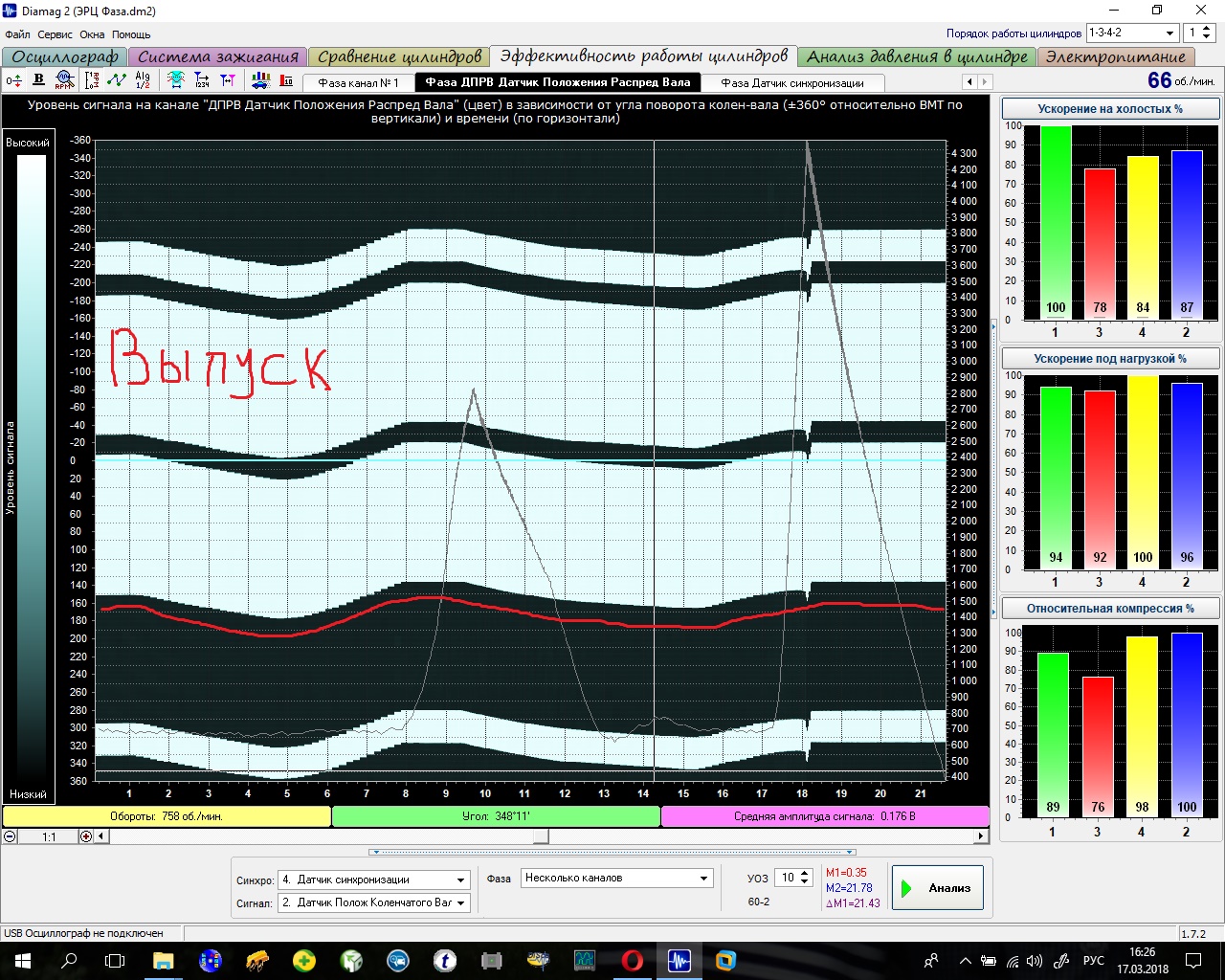1225x980 pixels.
Task: Click the dotted panel splitter handle below scrollbar
Action: (612, 851)
